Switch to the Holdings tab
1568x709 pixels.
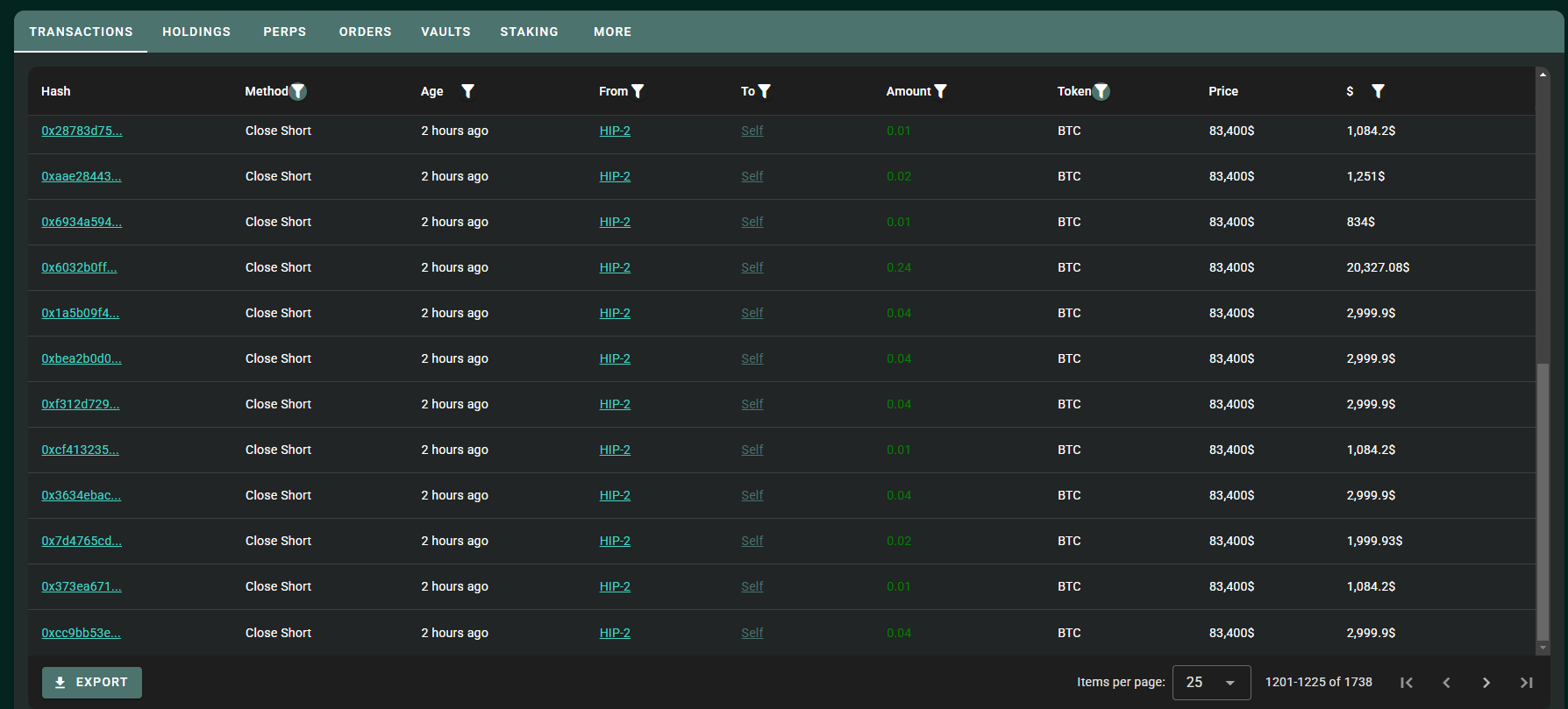tap(196, 32)
